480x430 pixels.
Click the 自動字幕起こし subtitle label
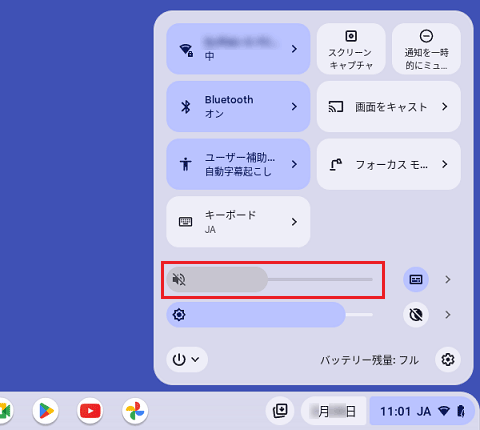238,172
